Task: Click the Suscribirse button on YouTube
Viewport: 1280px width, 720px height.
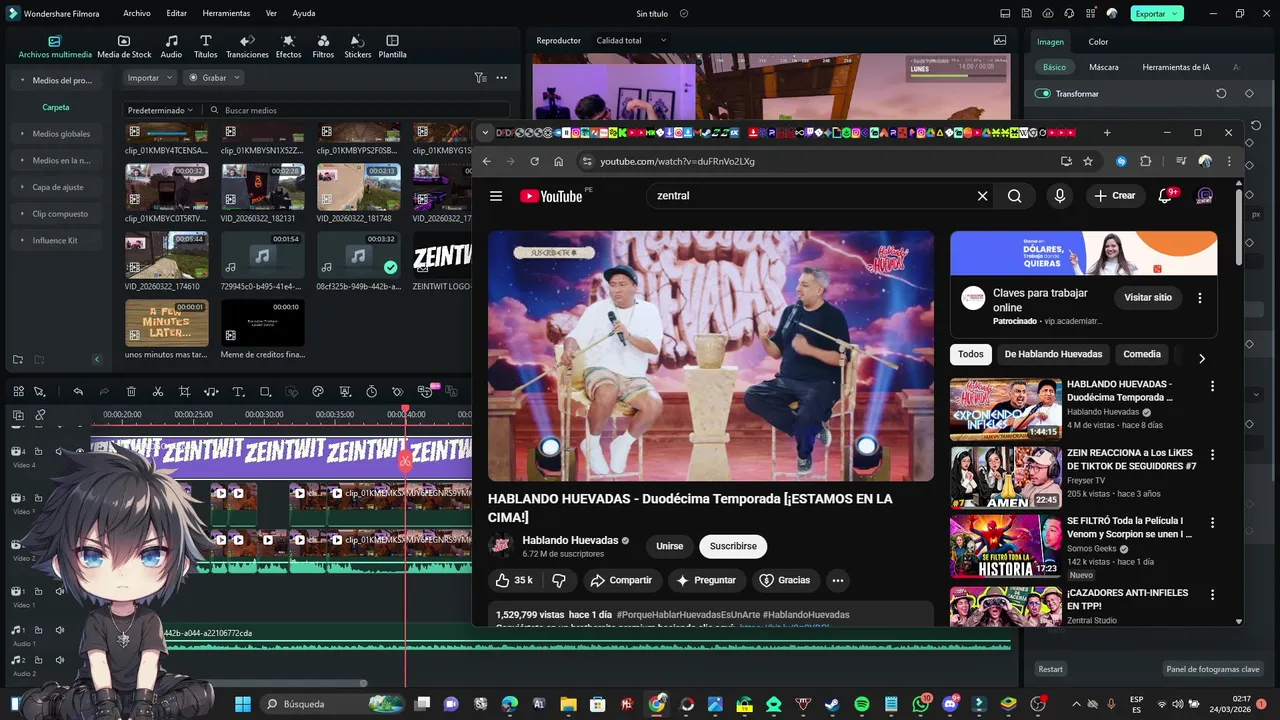Action: tap(733, 546)
